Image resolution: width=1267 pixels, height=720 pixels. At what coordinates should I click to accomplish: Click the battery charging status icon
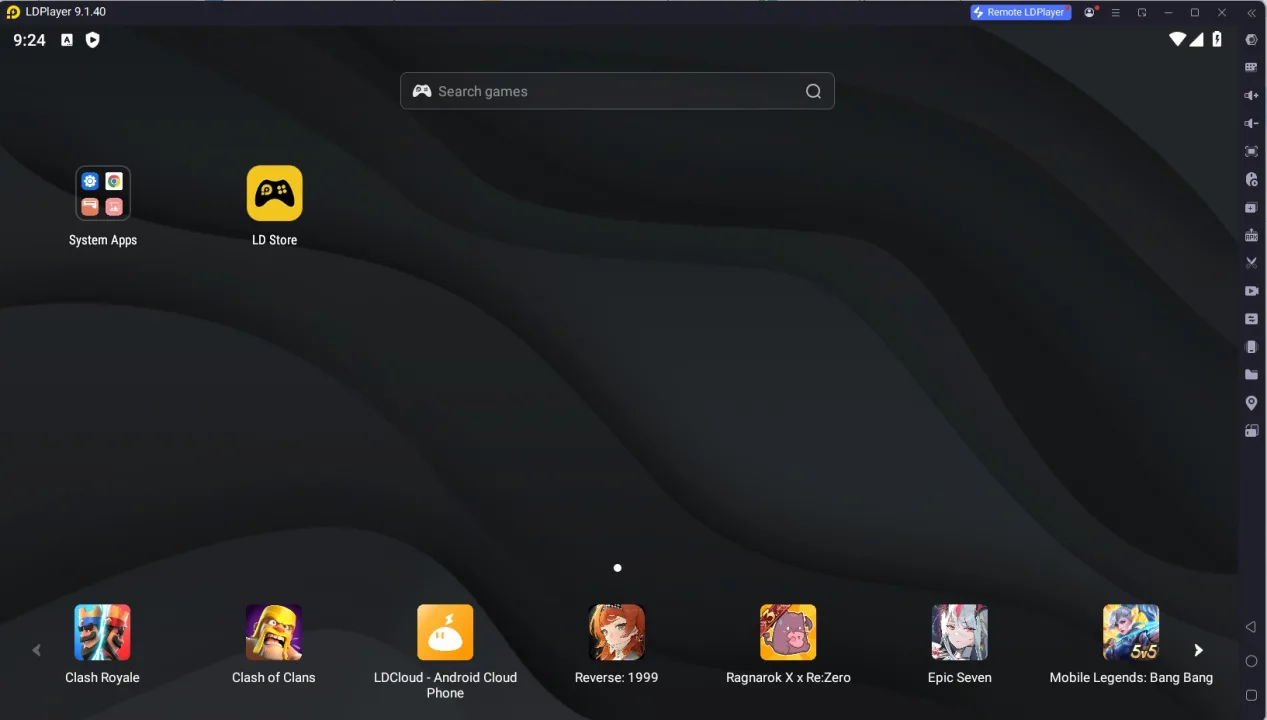click(x=1217, y=40)
